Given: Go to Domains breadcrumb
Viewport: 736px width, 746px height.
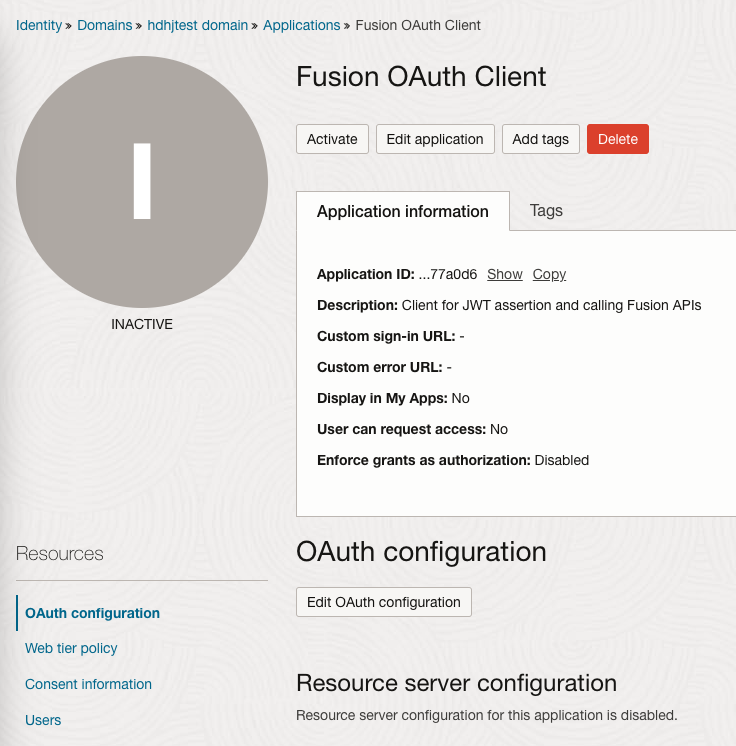Looking at the screenshot, I should tap(105, 25).
